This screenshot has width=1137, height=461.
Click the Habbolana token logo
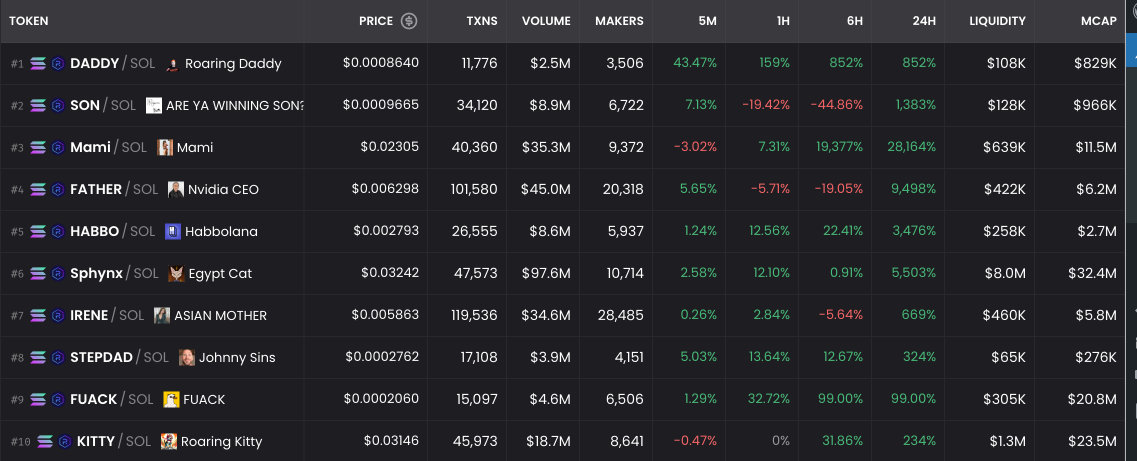click(x=173, y=232)
